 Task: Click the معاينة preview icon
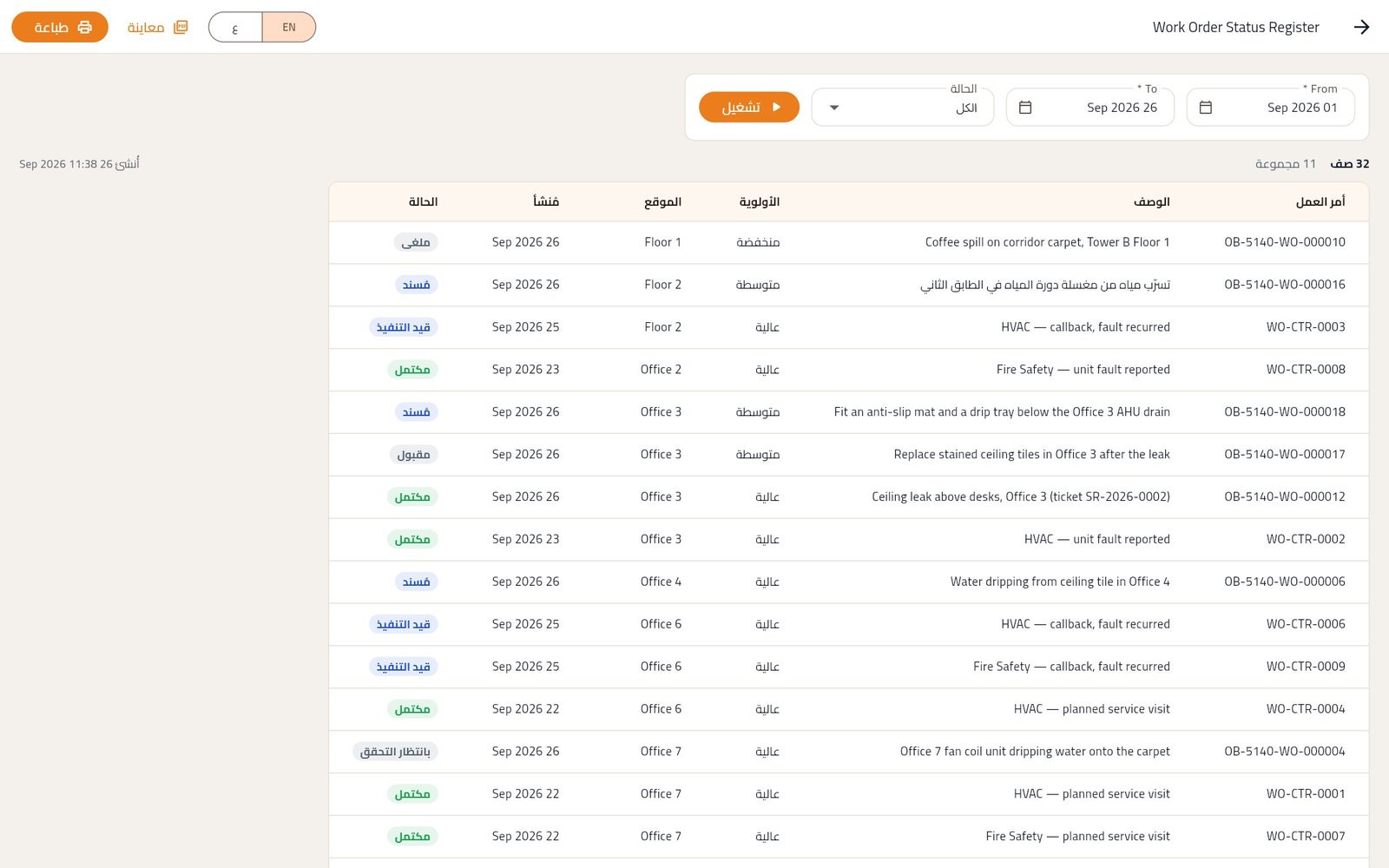coord(181,27)
